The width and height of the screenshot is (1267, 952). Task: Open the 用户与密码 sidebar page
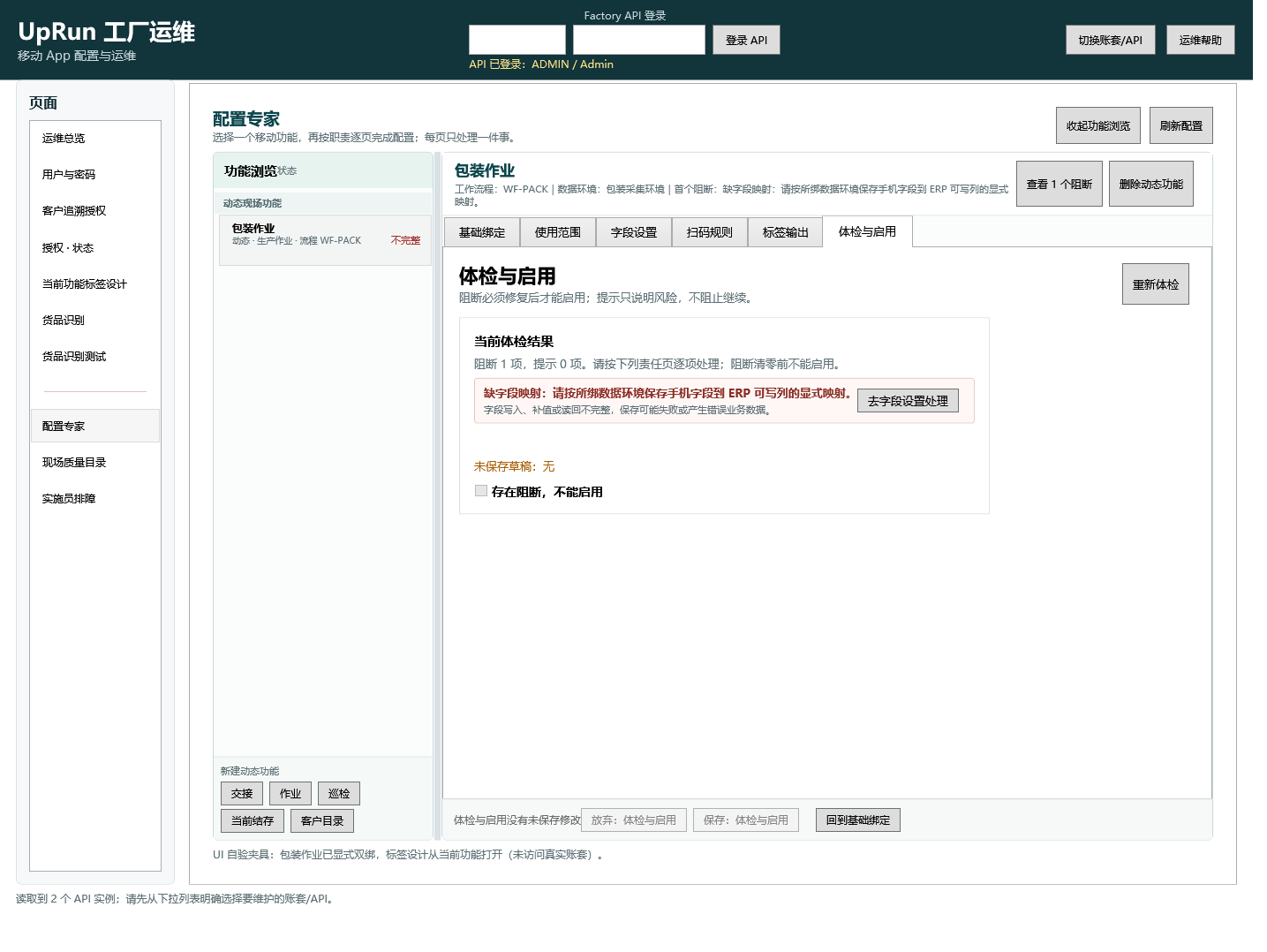95,175
